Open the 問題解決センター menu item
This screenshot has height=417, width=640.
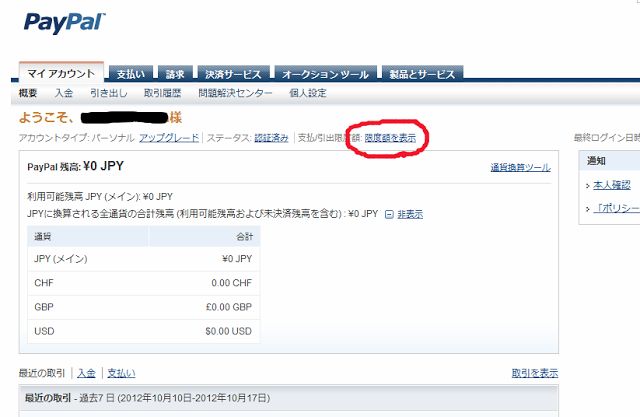(235, 93)
